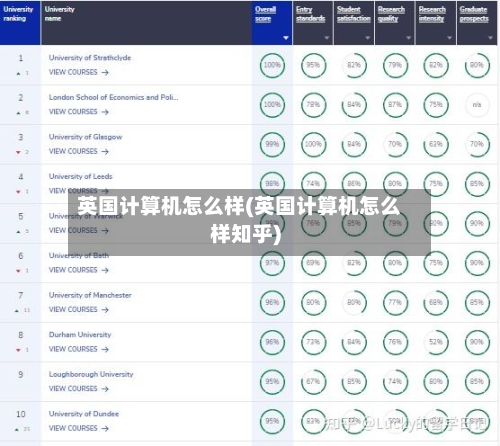Click LSE's n/a graduate prospects circle
This screenshot has height=446, width=500.
coord(477,105)
